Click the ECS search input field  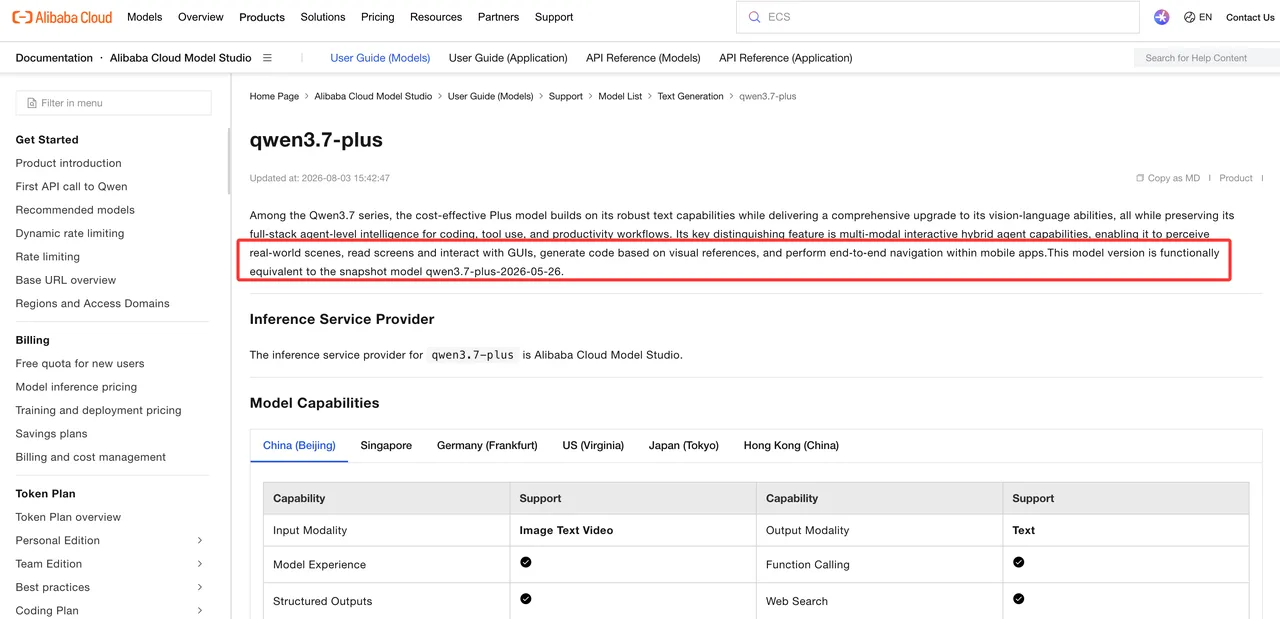coord(938,17)
